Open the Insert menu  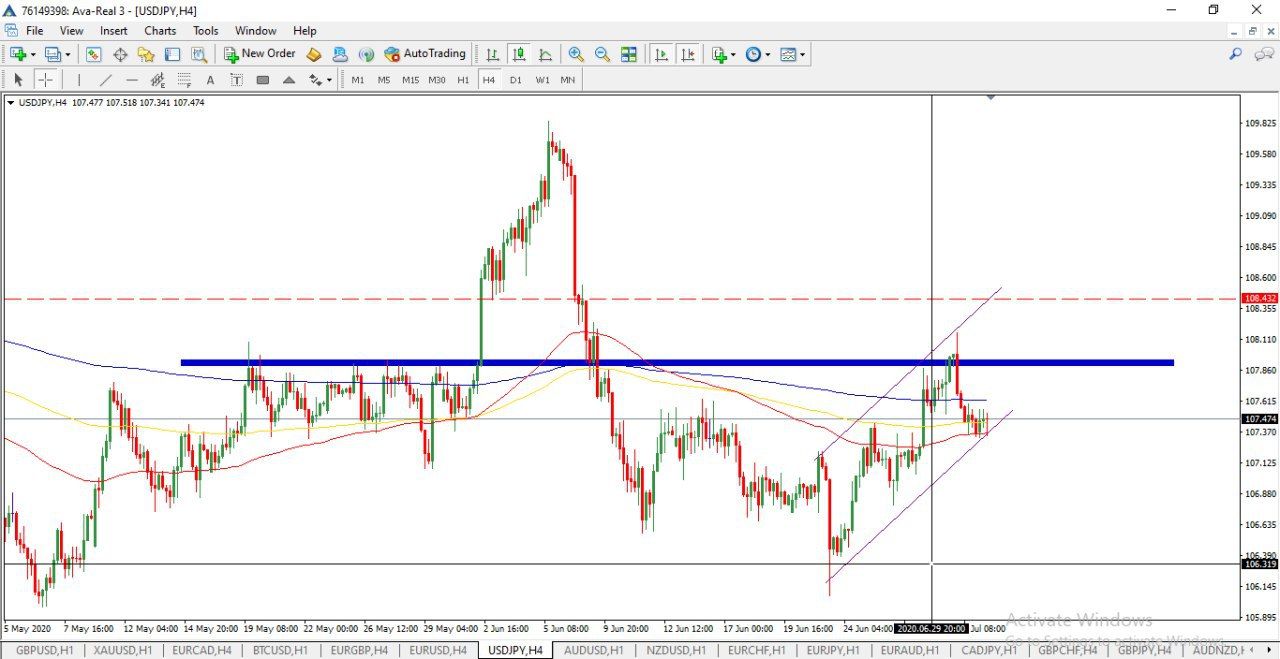coord(113,31)
